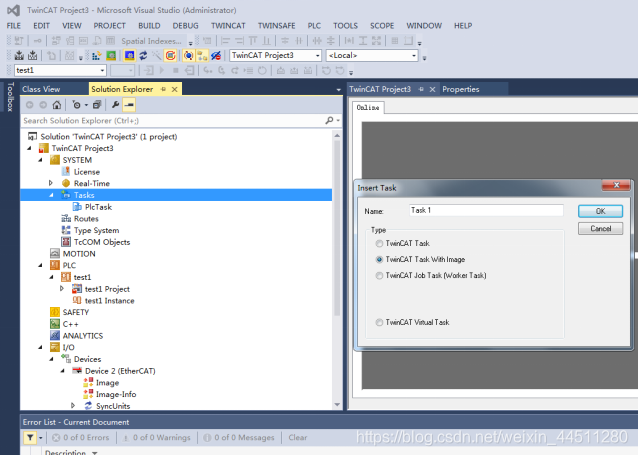Select TwinCAT Job Task (Worker Task) option

point(379,275)
